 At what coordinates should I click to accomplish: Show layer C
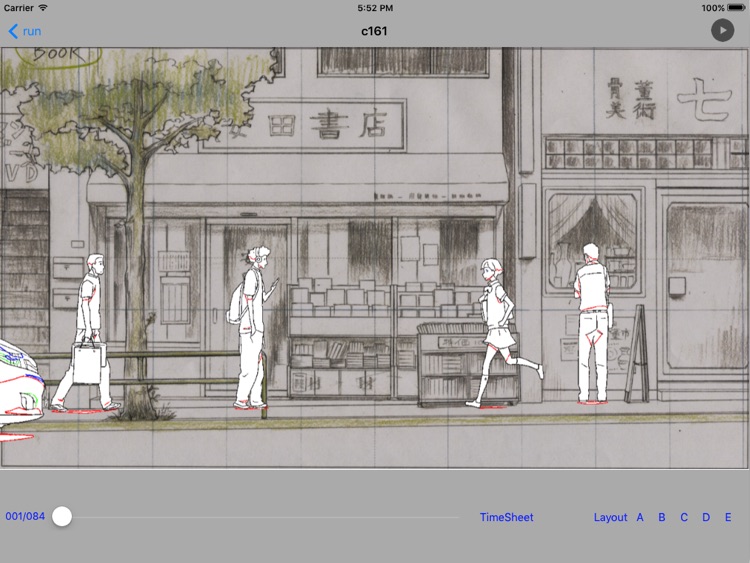pos(684,517)
